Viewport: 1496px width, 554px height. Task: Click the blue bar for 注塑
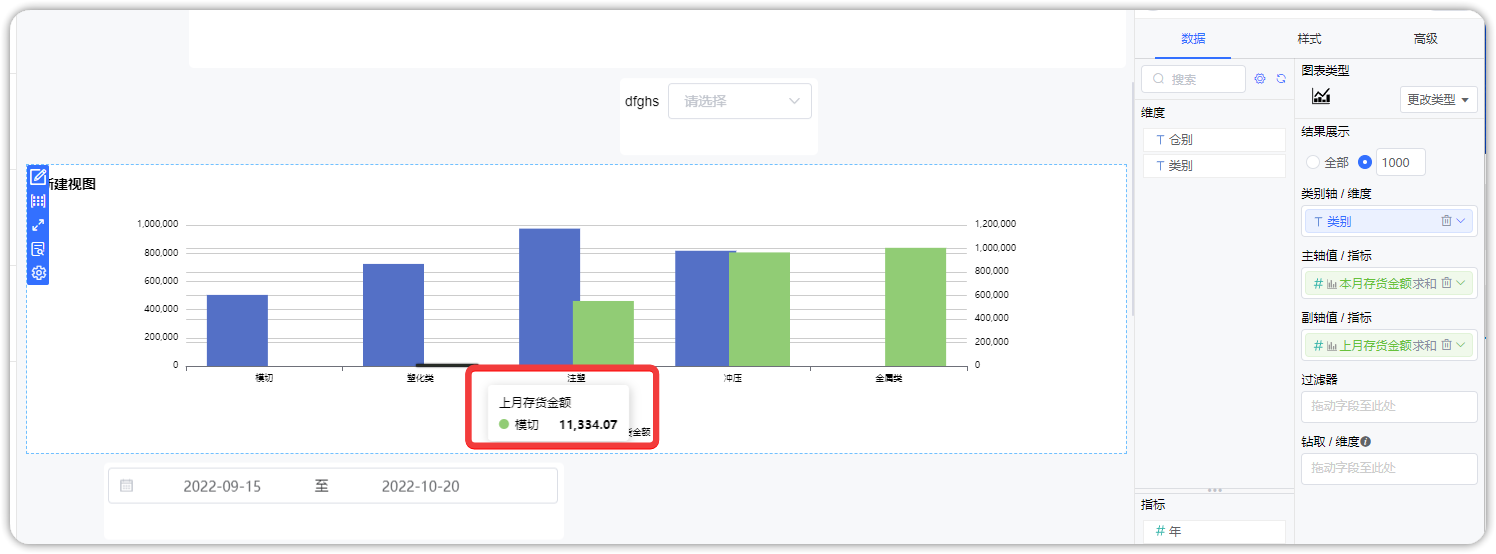click(549, 297)
